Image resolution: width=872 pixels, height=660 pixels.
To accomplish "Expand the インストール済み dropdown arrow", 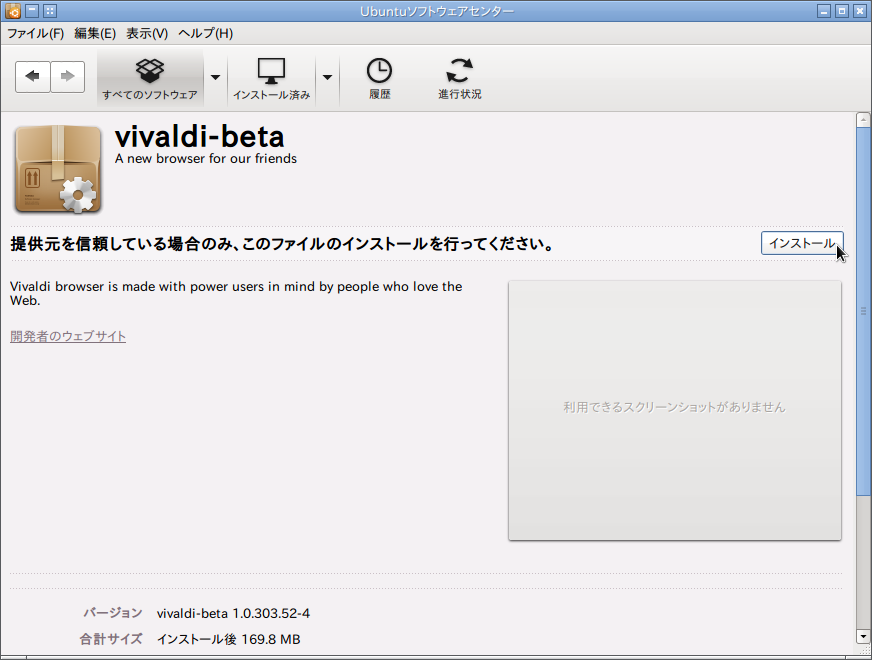I will [x=328, y=78].
